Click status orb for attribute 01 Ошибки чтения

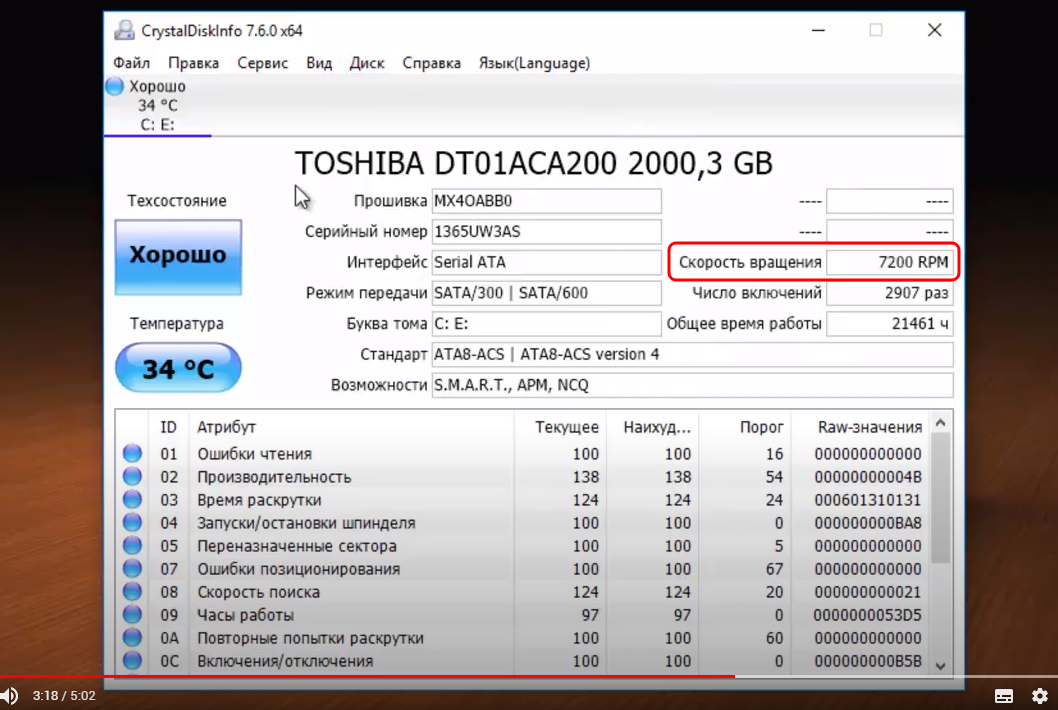click(x=132, y=454)
